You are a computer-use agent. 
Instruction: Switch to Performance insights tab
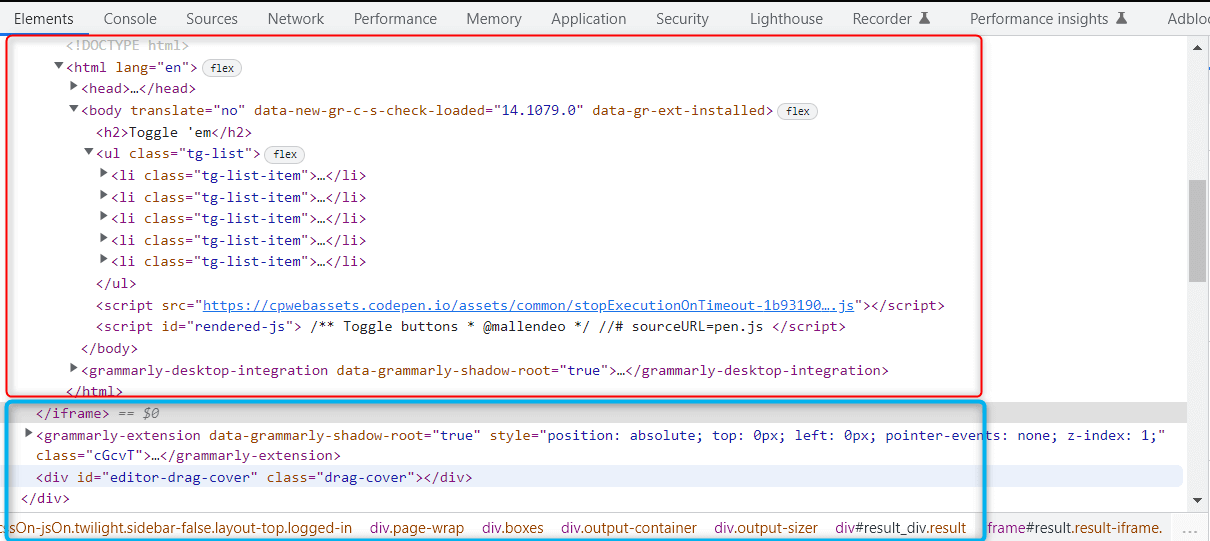tap(1049, 18)
